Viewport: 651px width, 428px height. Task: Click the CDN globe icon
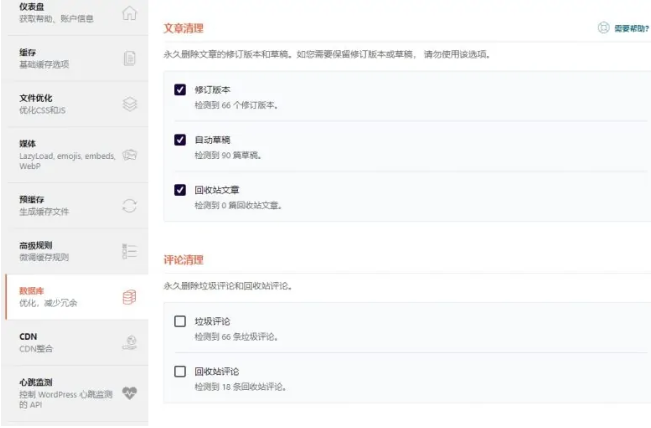click(x=130, y=342)
